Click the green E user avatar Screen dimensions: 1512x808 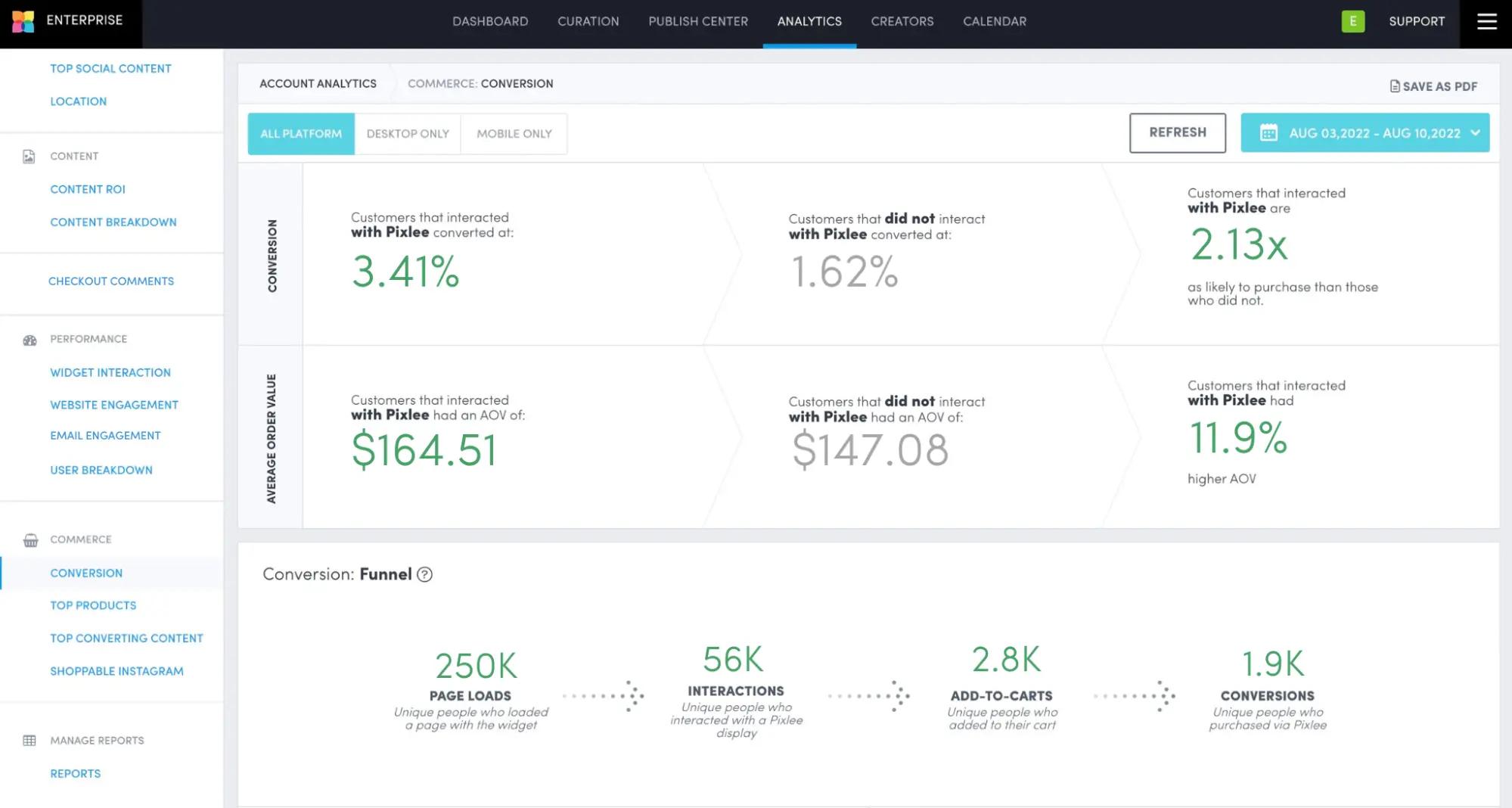[x=1352, y=21]
